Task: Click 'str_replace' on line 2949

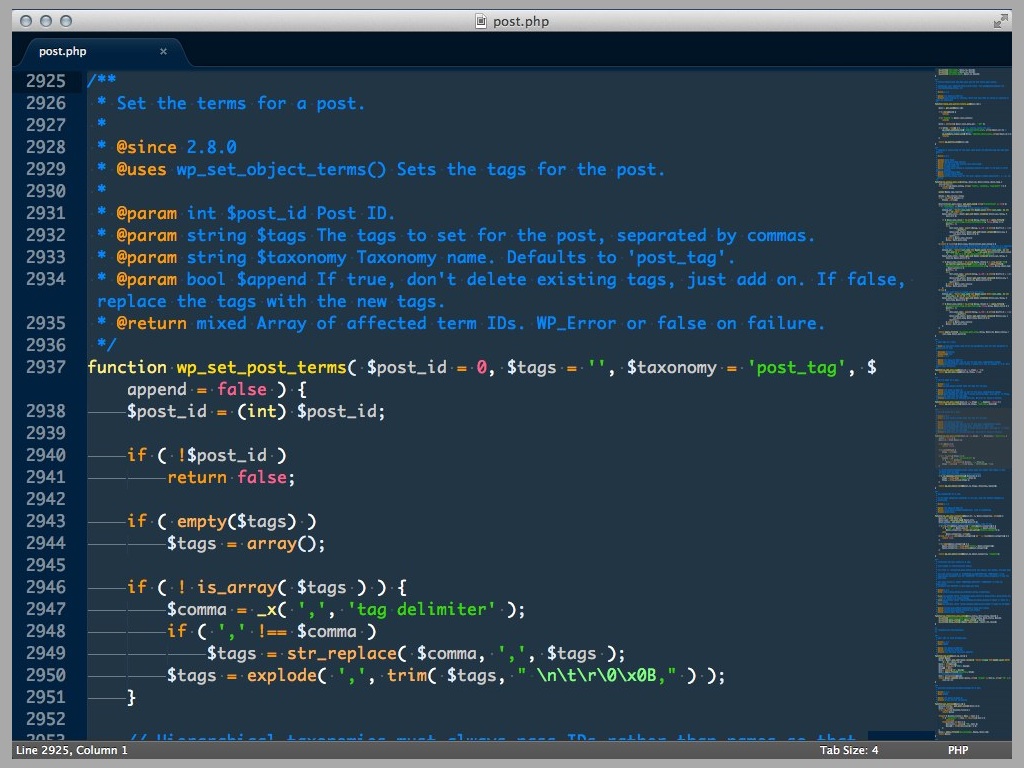Action: click(x=342, y=654)
